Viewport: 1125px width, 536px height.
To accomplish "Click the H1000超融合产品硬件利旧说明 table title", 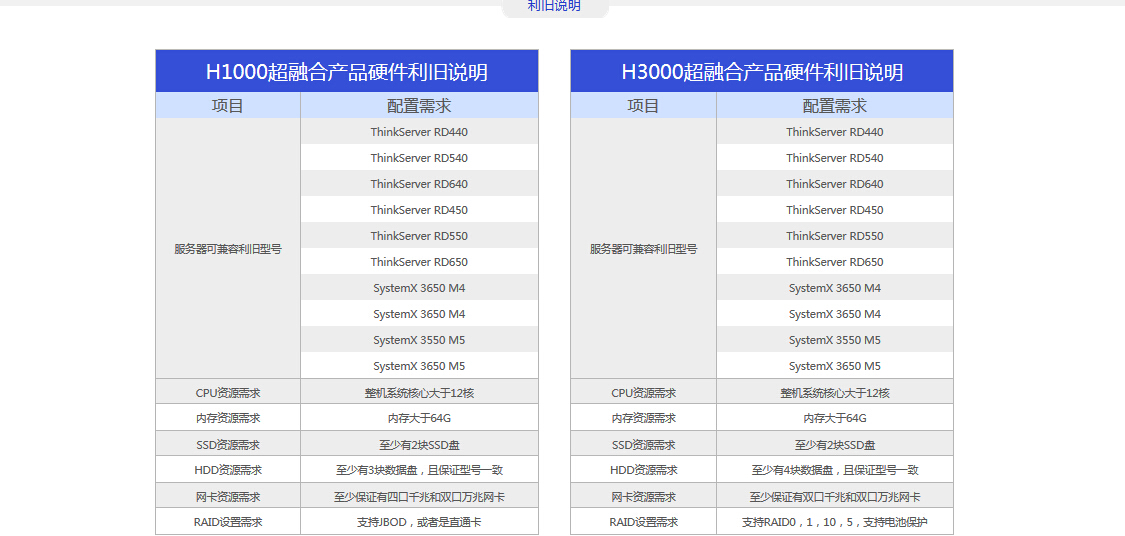I will pyautogui.click(x=347, y=72).
